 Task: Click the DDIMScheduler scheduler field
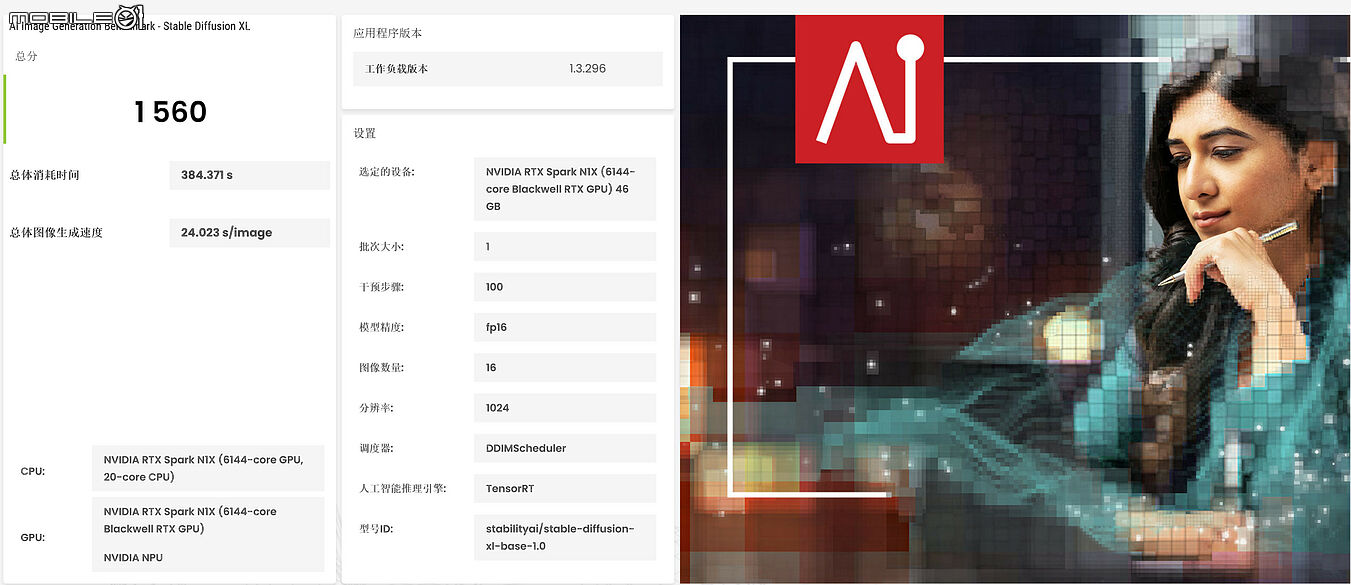pos(565,448)
